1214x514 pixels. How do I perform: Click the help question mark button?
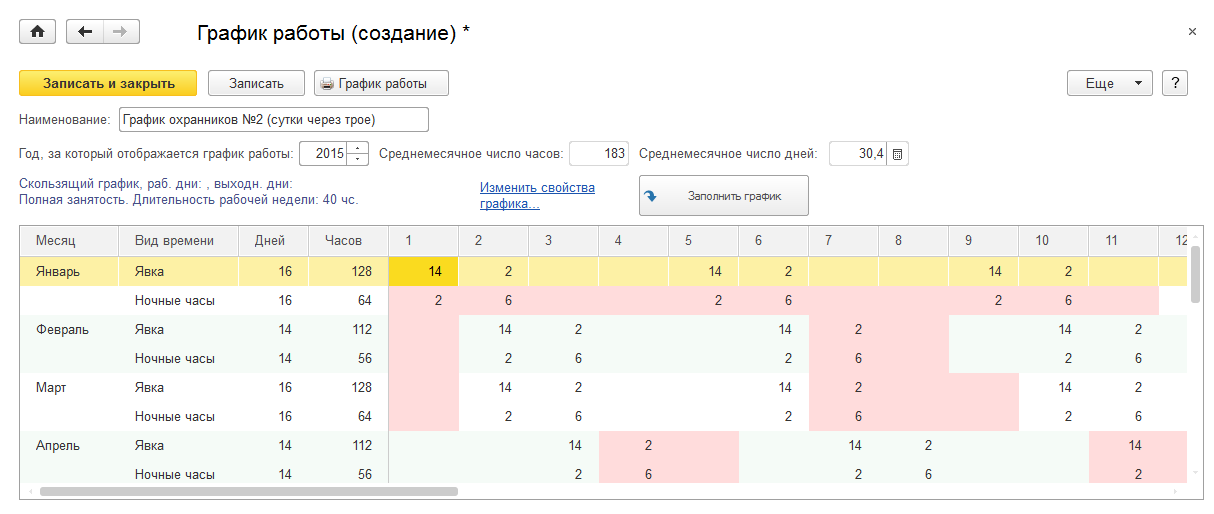[x=1175, y=83]
